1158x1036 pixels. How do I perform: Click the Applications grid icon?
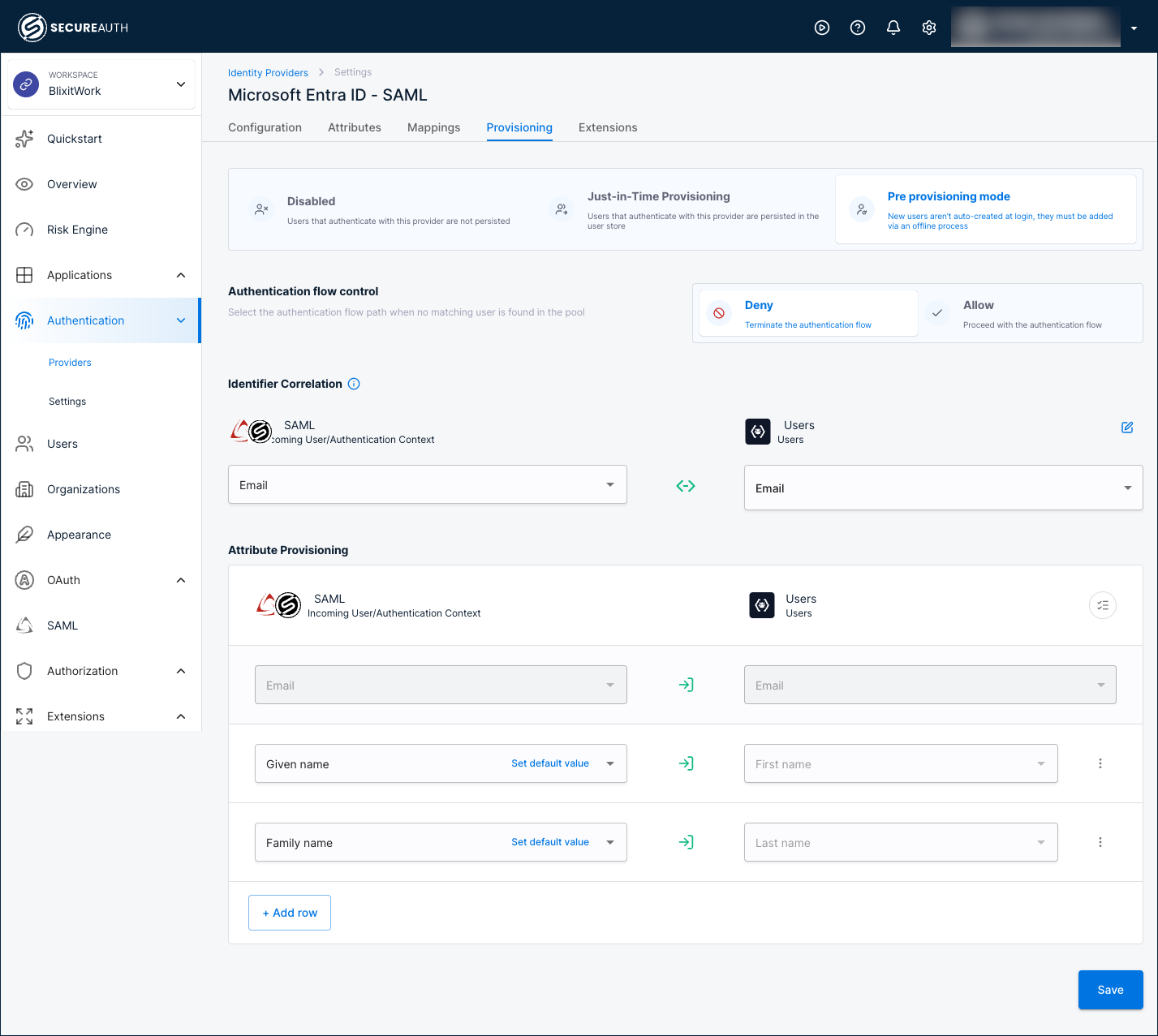coord(24,275)
